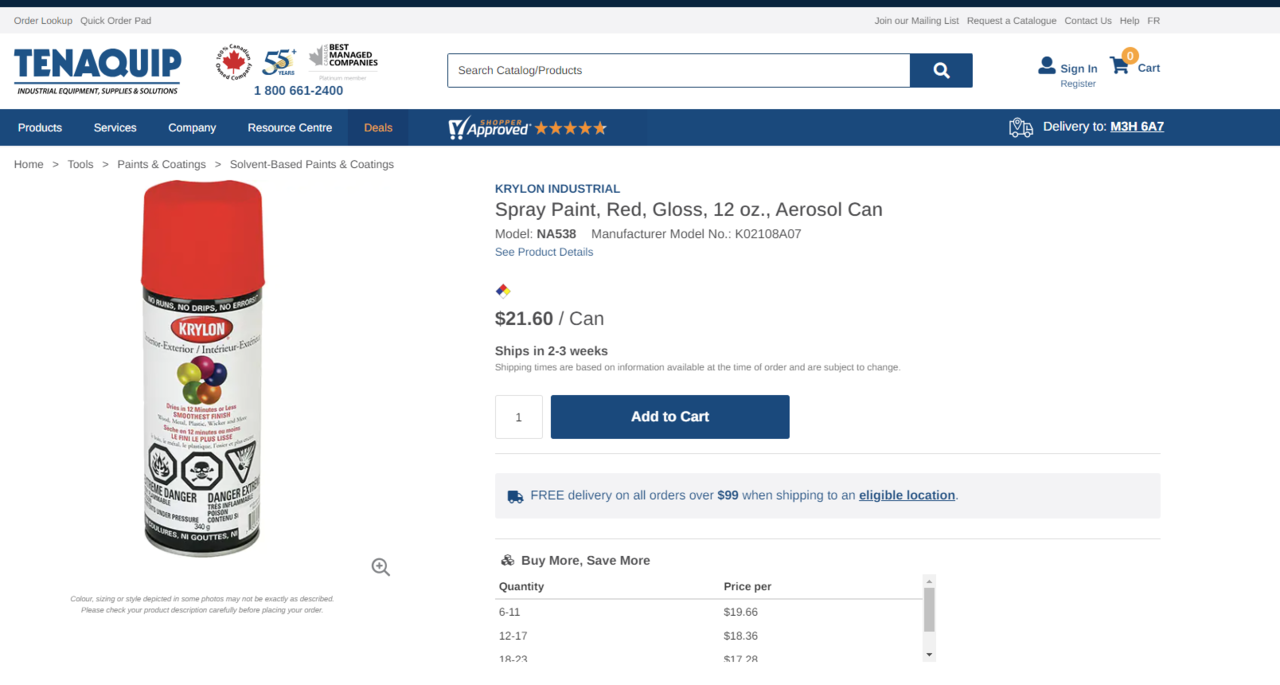
Task: Open the See Product Details link
Action: pyautogui.click(x=544, y=252)
